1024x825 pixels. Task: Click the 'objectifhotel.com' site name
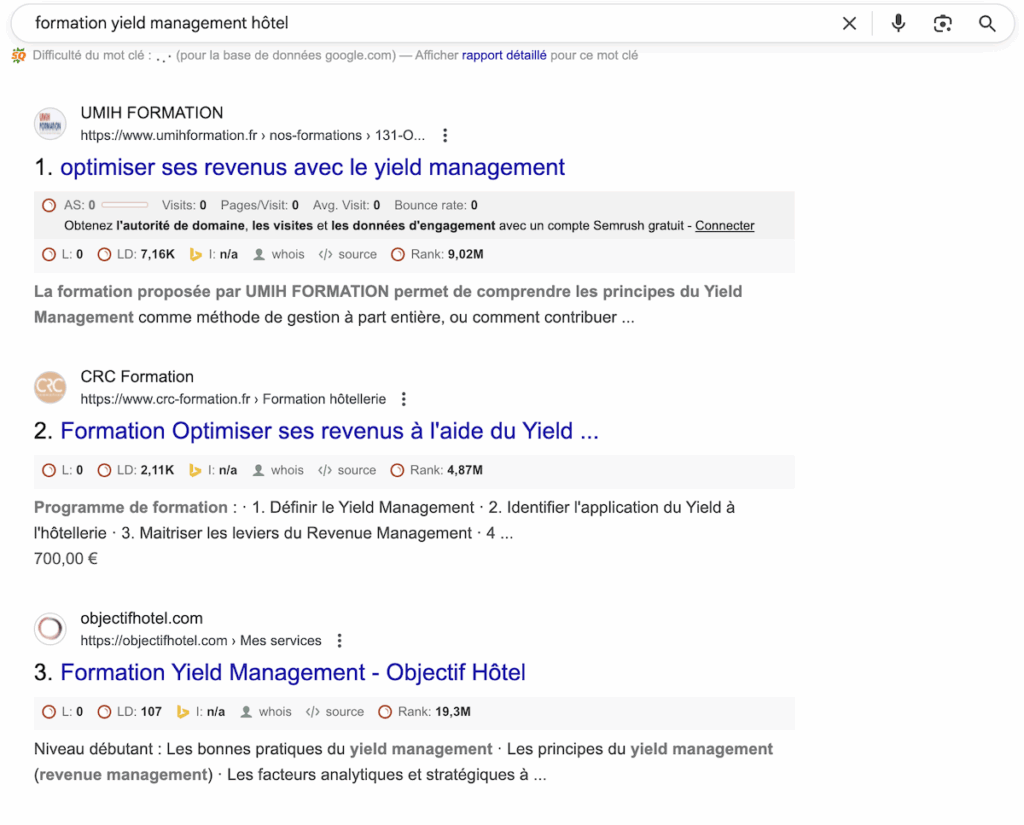pyautogui.click(x=142, y=619)
